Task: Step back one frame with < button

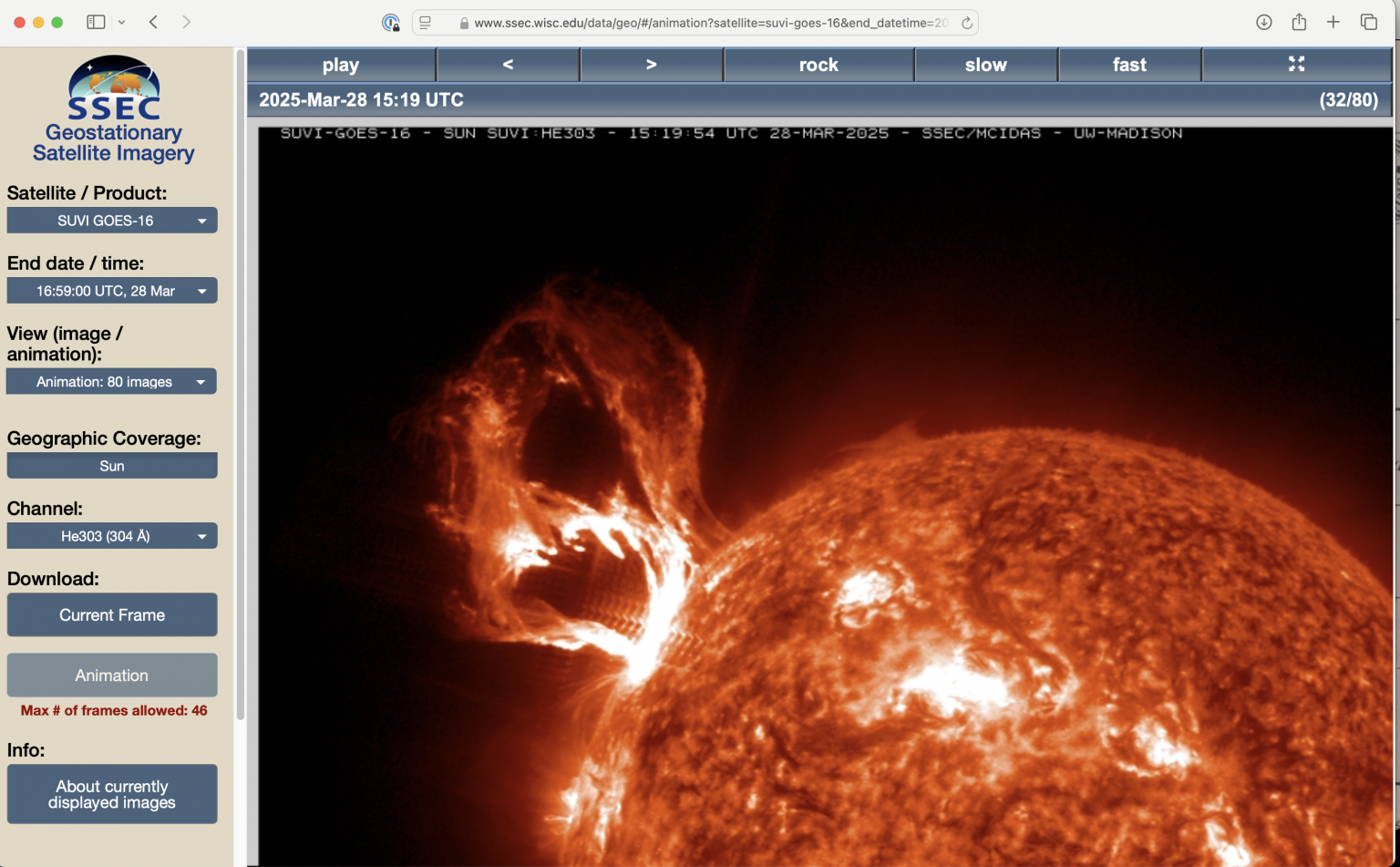Action: click(508, 65)
